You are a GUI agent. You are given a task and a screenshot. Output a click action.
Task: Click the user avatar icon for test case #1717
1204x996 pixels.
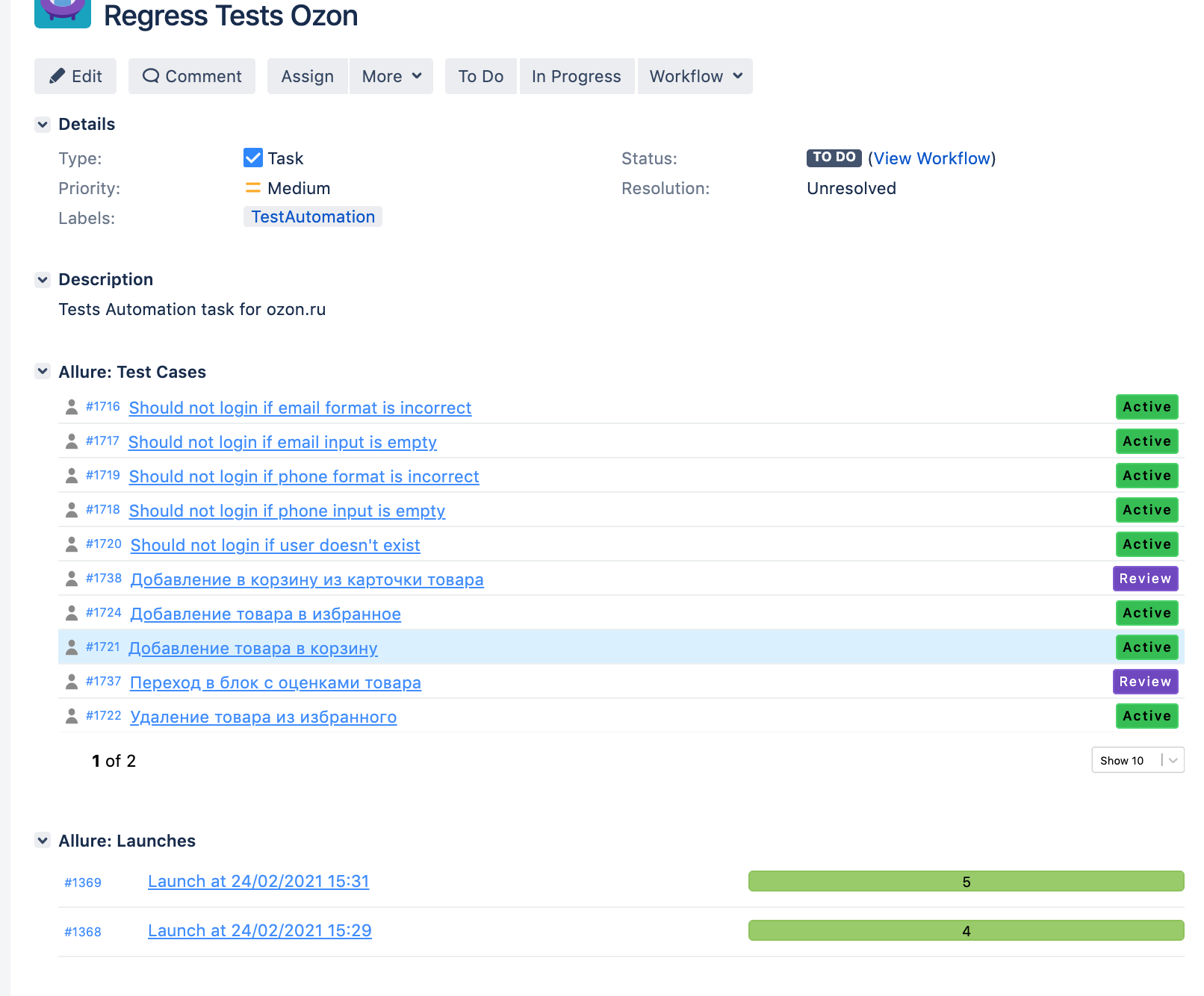pyautogui.click(x=72, y=441)
